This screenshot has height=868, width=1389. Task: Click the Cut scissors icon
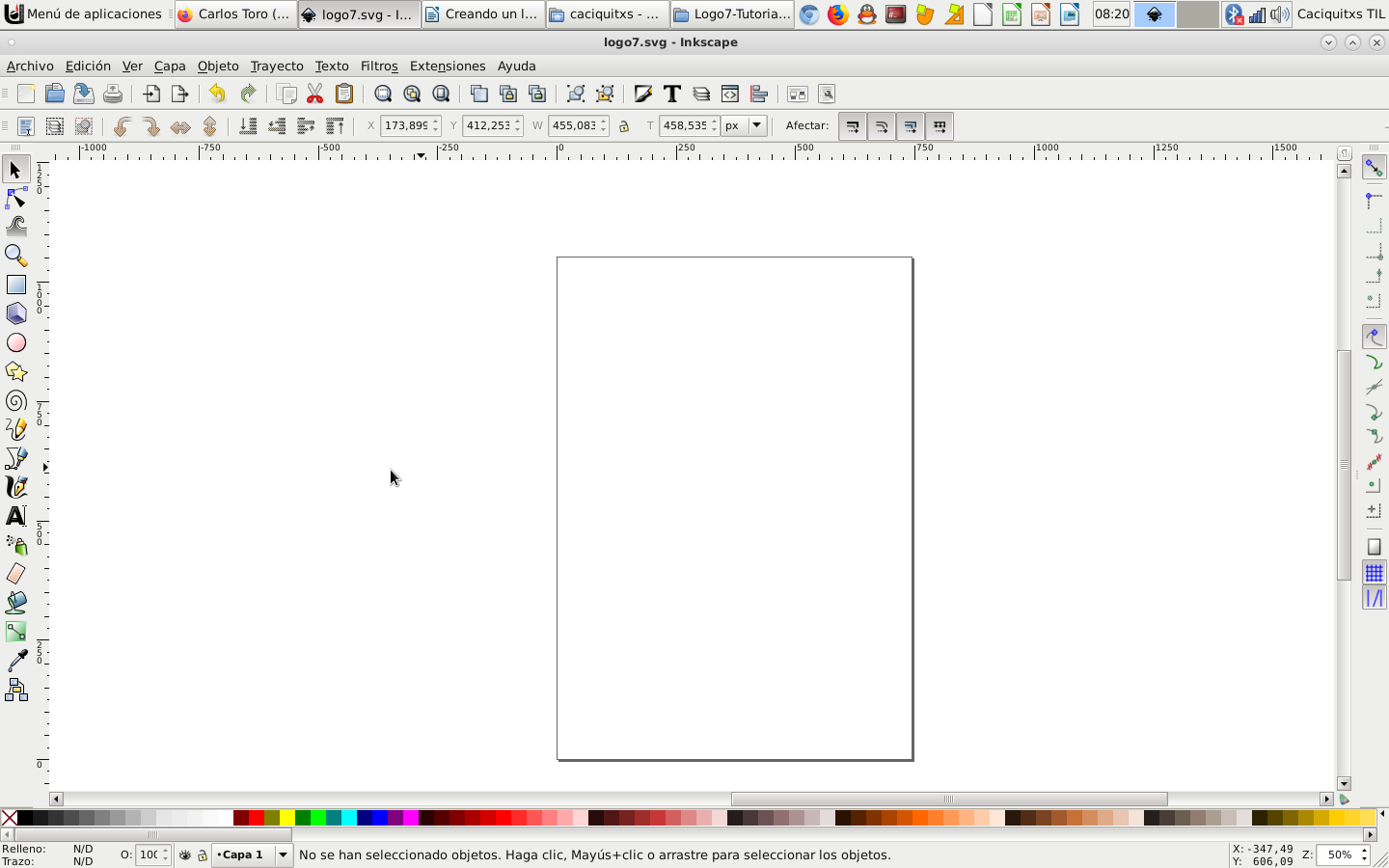314,94
